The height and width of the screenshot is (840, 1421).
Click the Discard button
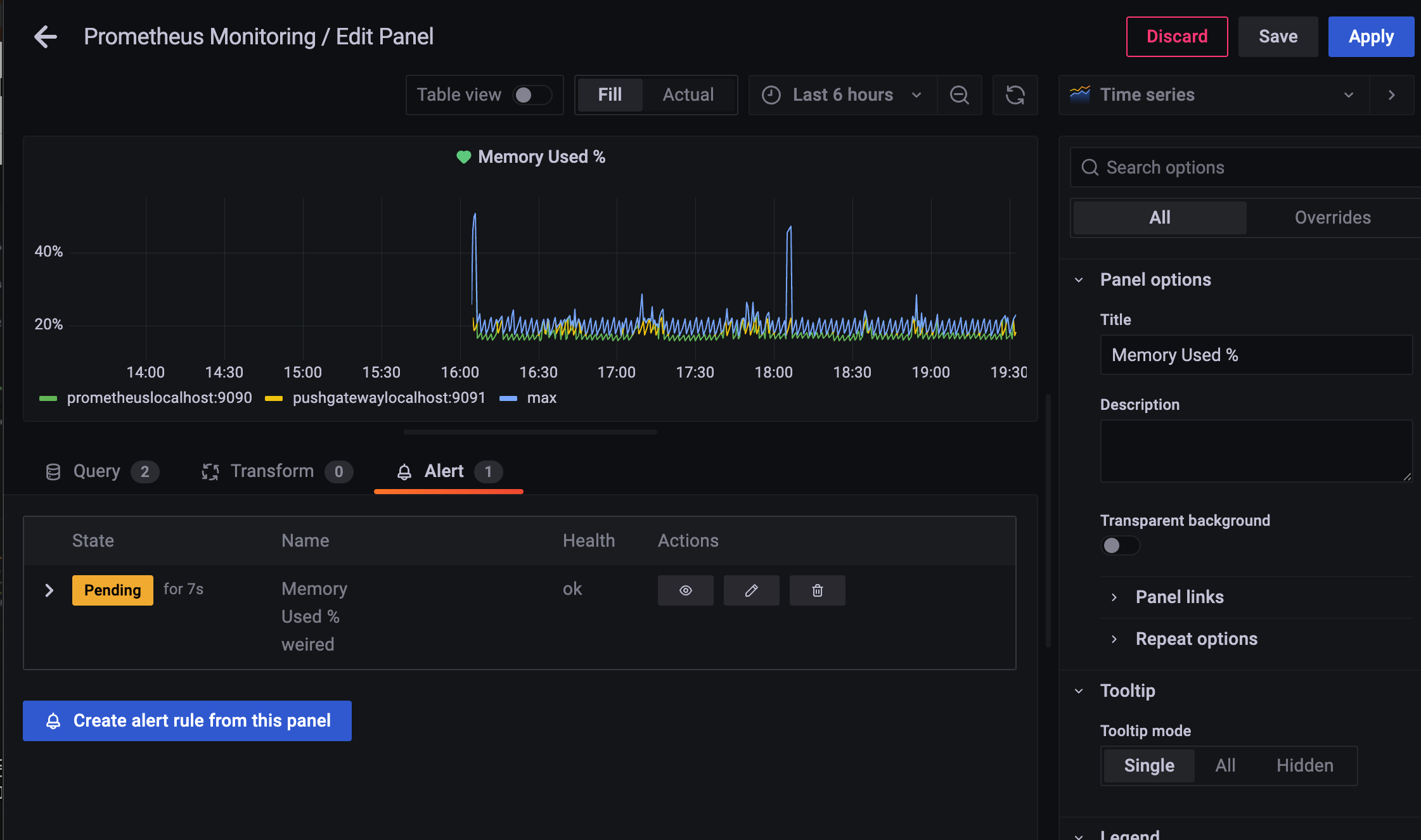point(1176,37)
